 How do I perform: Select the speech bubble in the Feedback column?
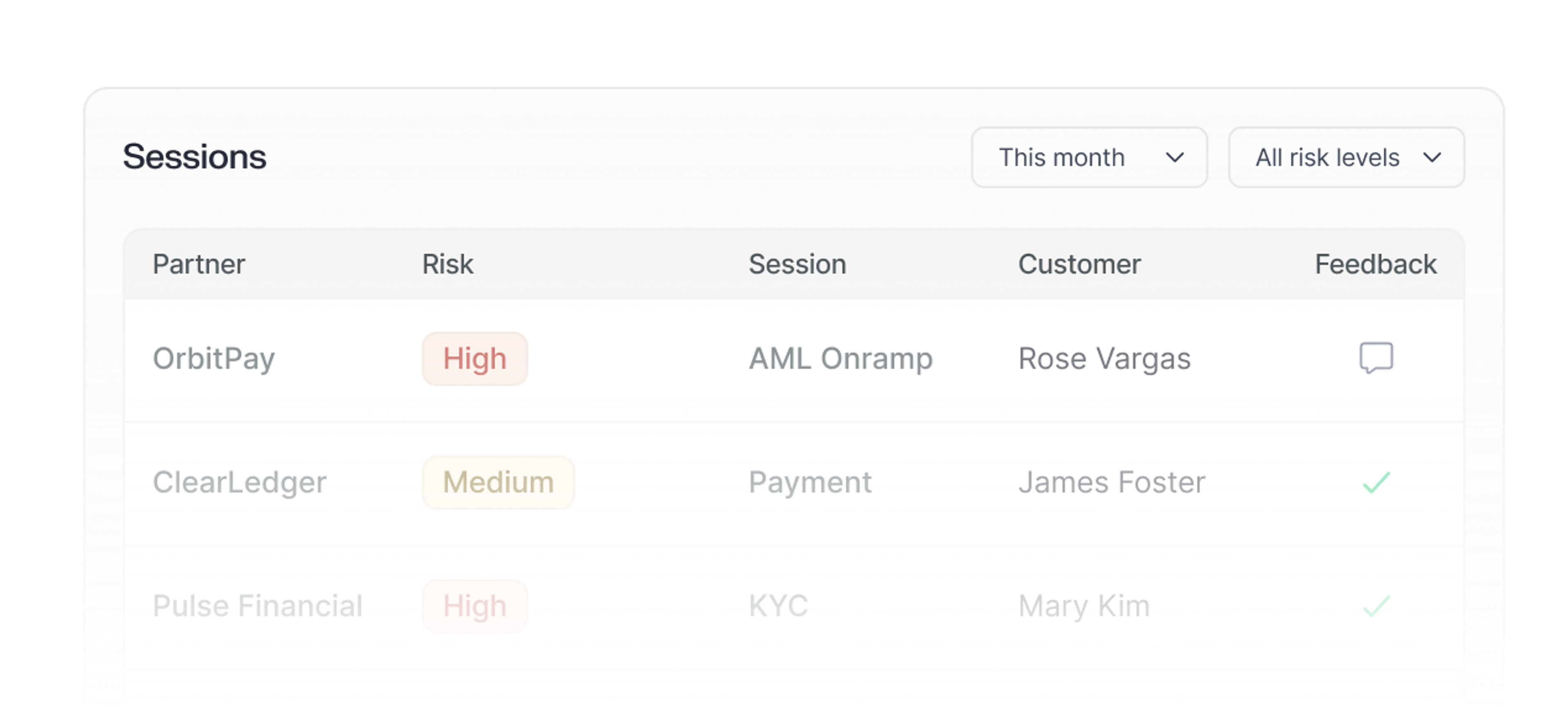[1377, 359]
